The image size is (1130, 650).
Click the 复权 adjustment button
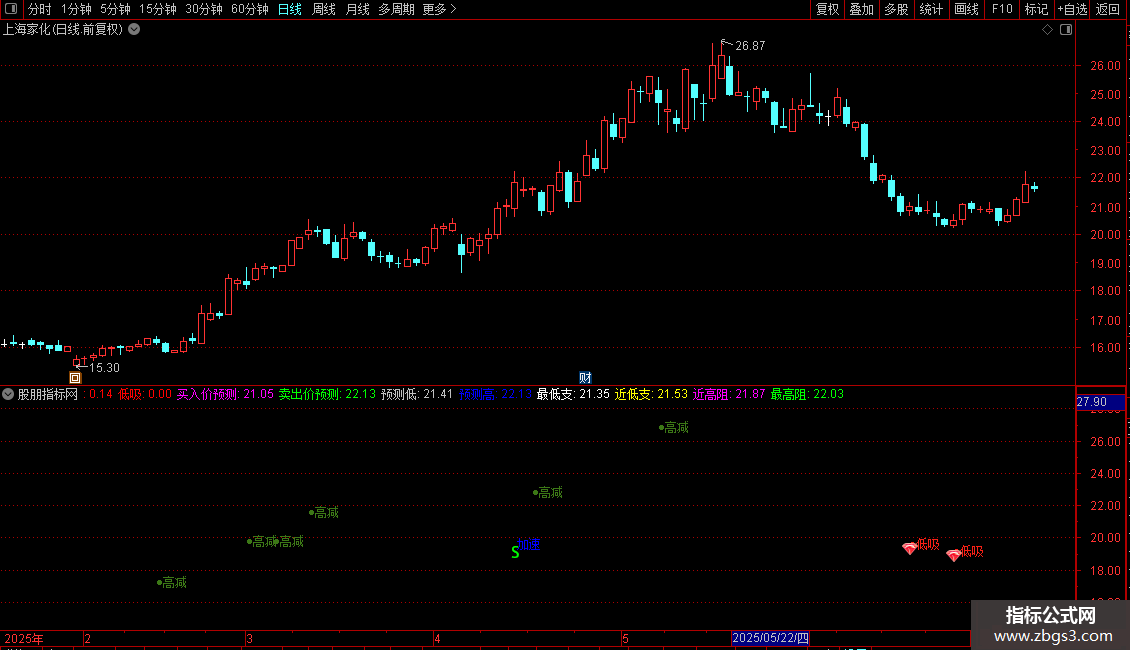[827, 9]
